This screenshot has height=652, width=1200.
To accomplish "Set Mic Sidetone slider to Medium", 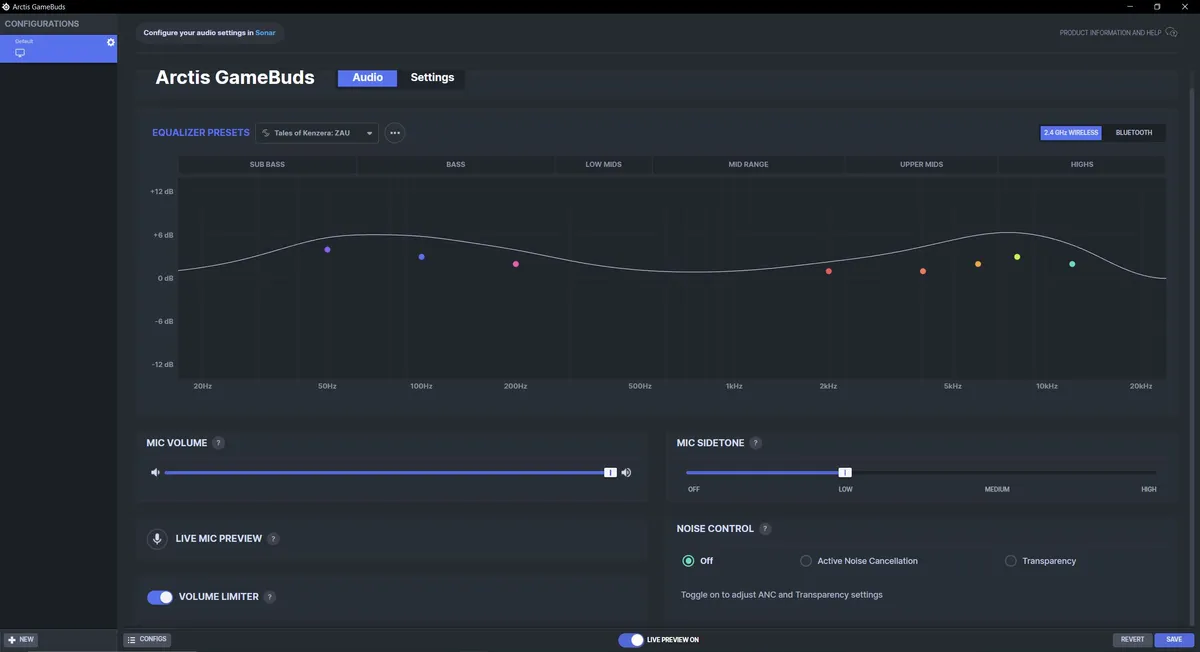I will pos(997,473).
